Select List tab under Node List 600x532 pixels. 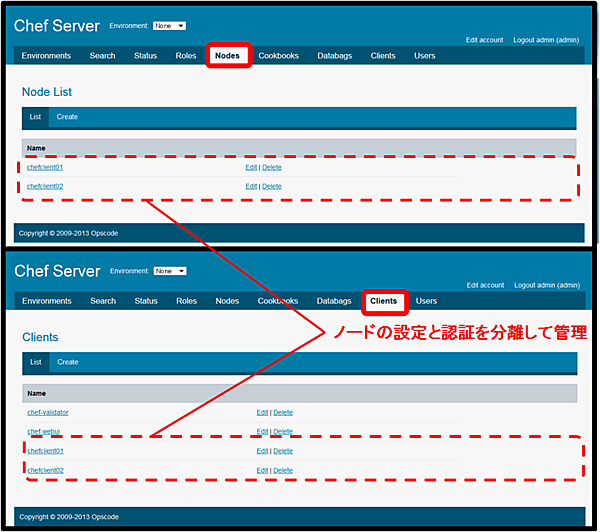[x=35, y=117]
